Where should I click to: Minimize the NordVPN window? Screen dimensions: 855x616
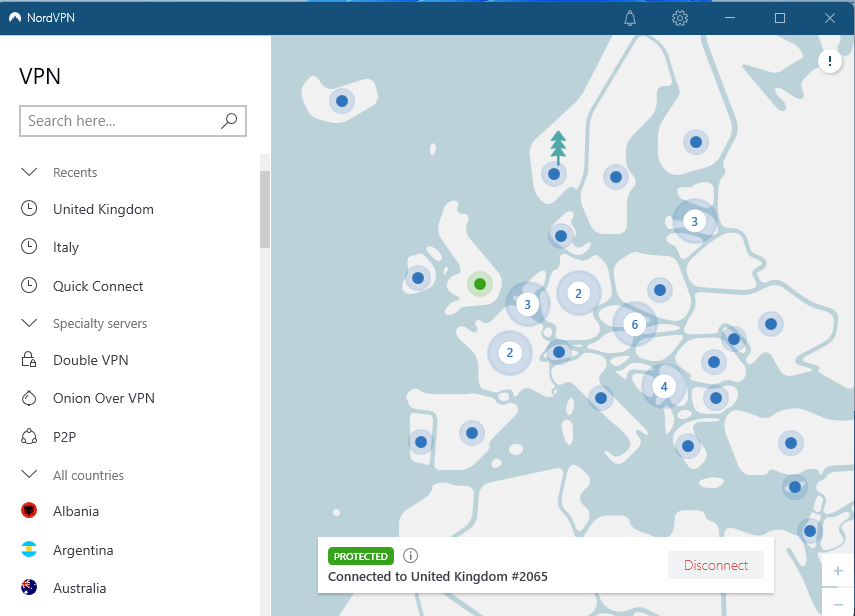730,18
